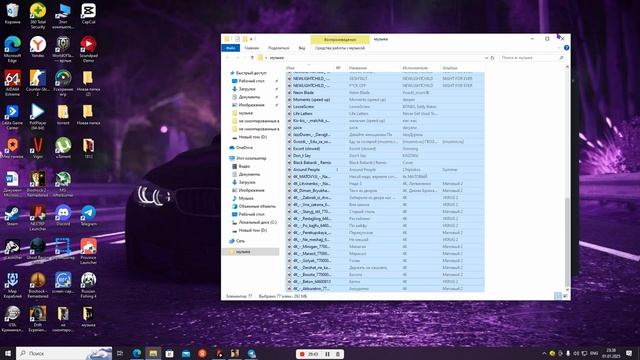640x360 pixels.
Task: Open the Windows Start menu
Action: (8, 353)
